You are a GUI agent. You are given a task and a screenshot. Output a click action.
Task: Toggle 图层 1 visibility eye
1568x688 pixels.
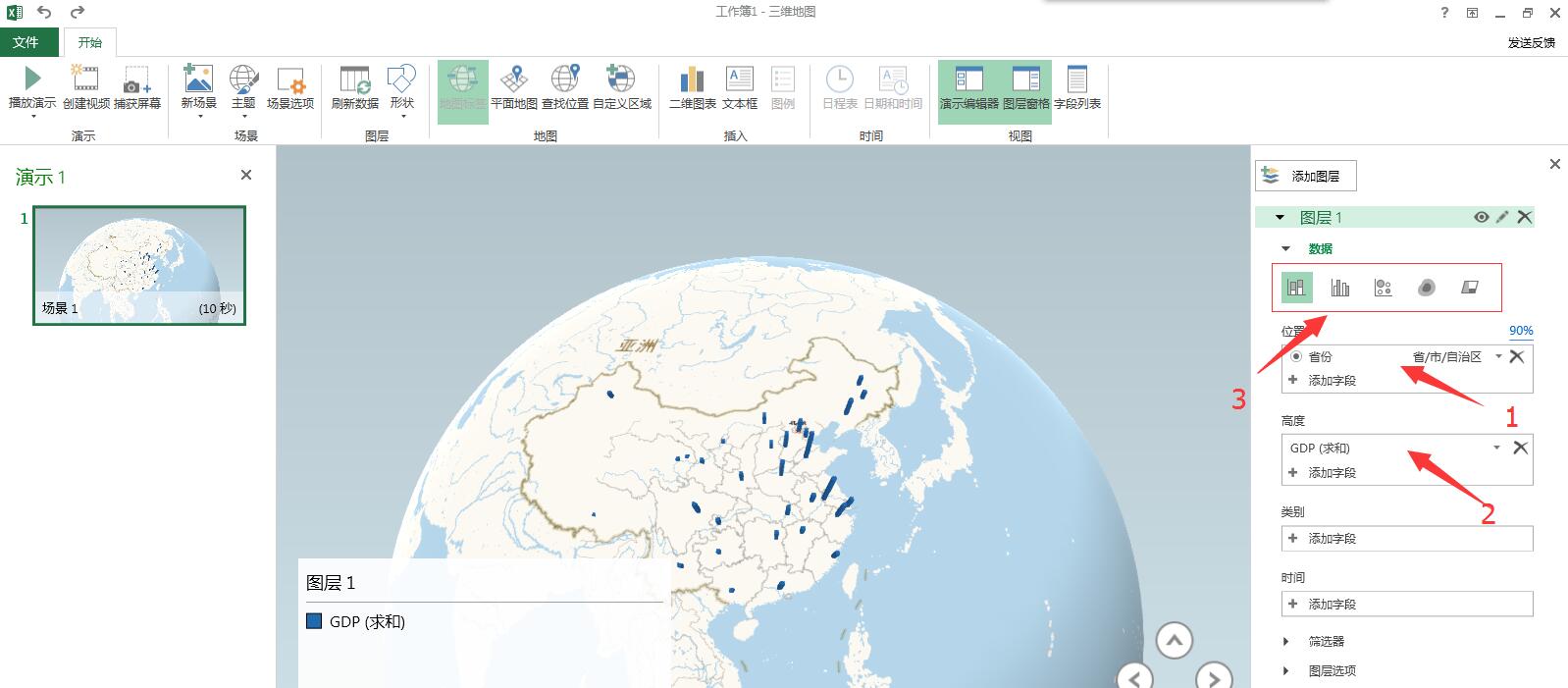coord(1482,217)
